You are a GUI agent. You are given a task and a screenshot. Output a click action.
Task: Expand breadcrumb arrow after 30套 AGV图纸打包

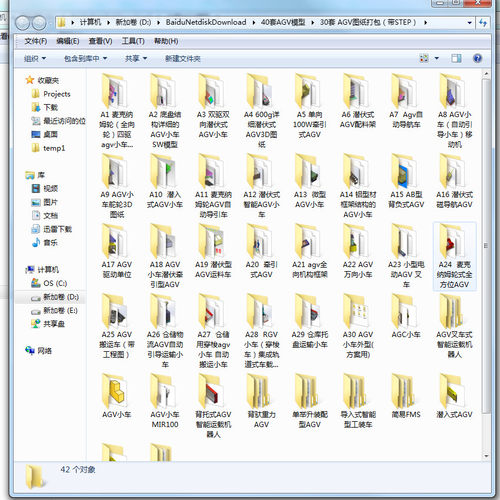425,23
